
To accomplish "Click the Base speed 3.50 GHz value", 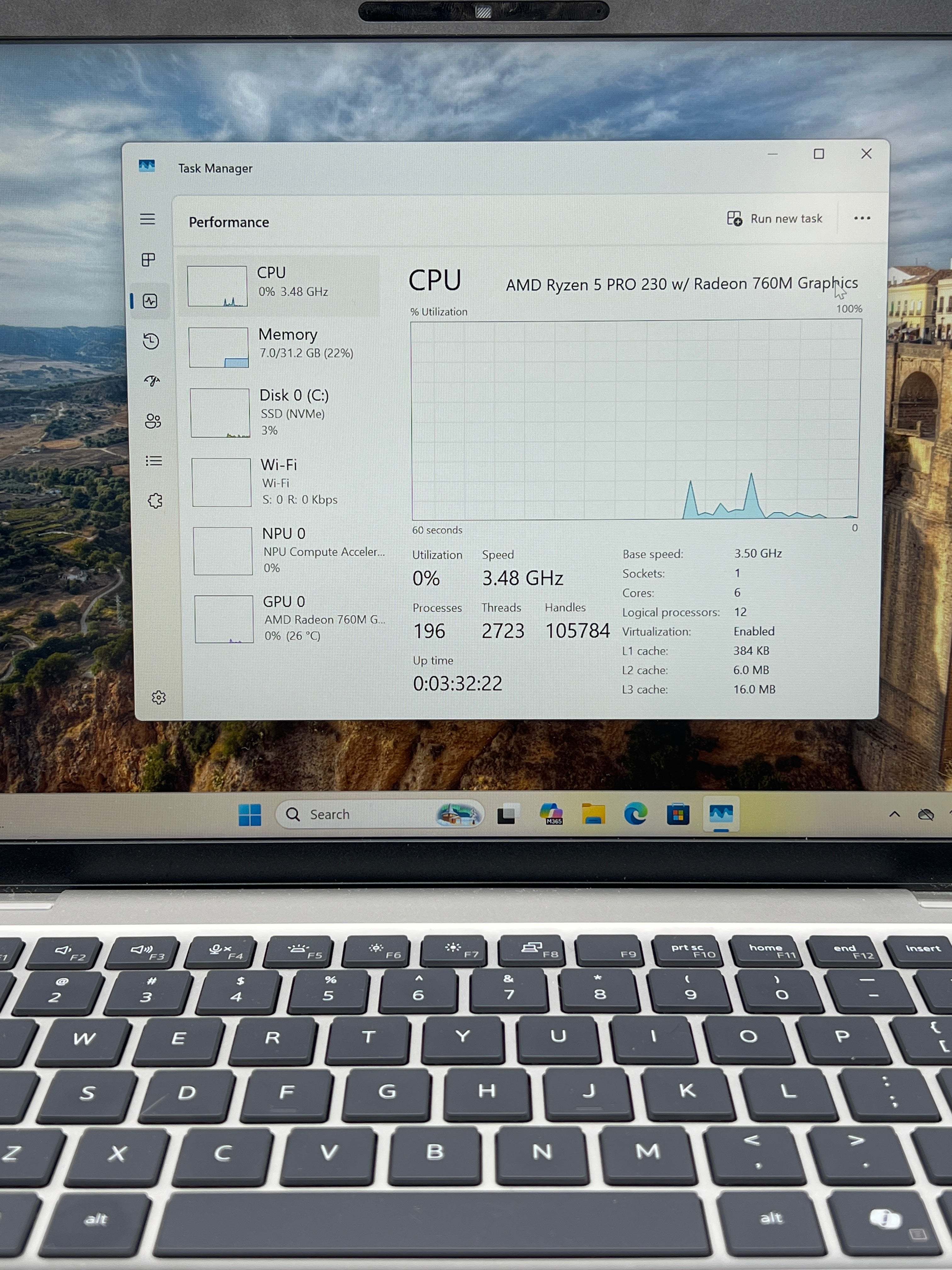I will click(x=758, y=553).
